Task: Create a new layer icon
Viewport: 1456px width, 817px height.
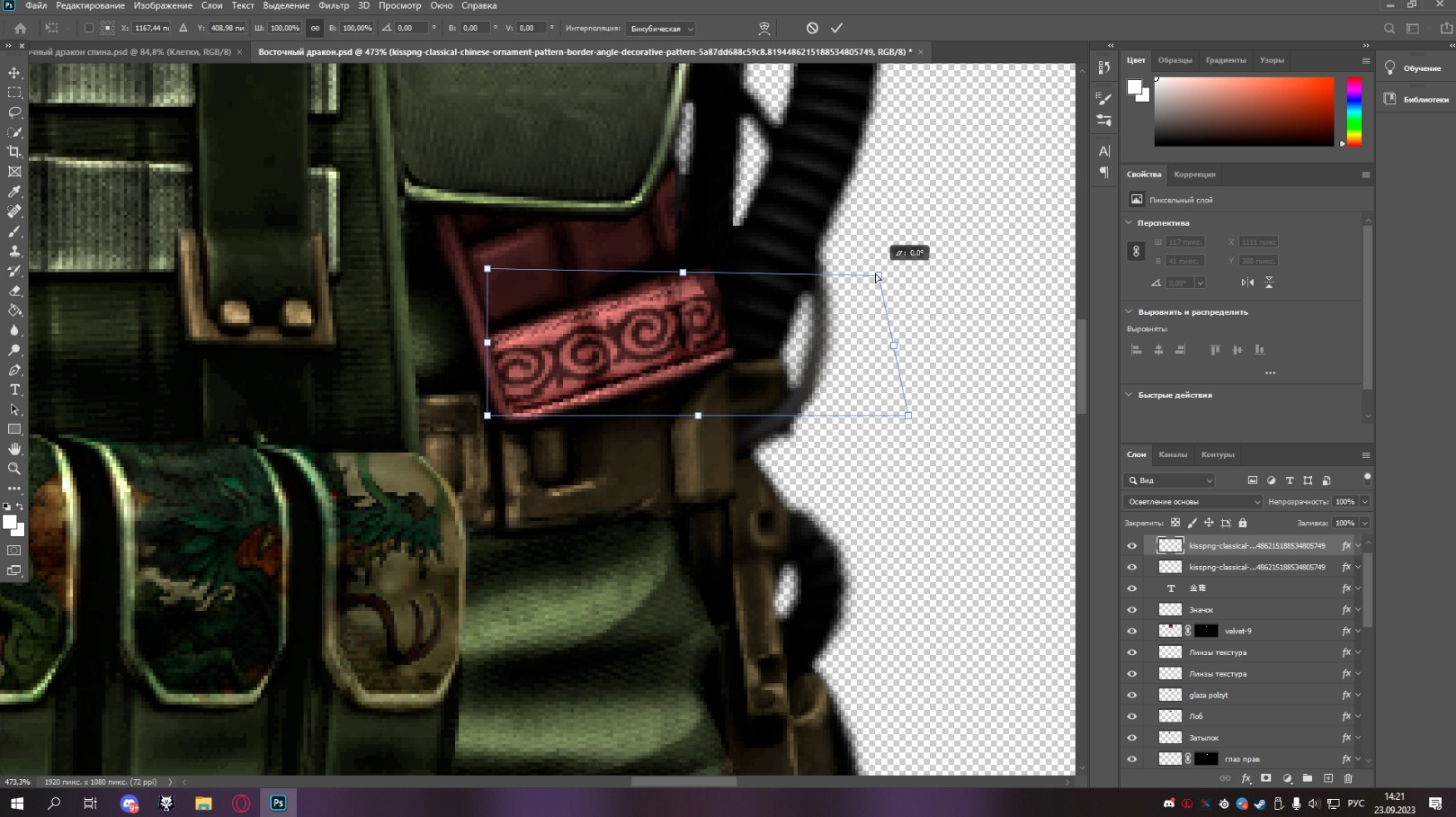Action: tap(1328, 778)
